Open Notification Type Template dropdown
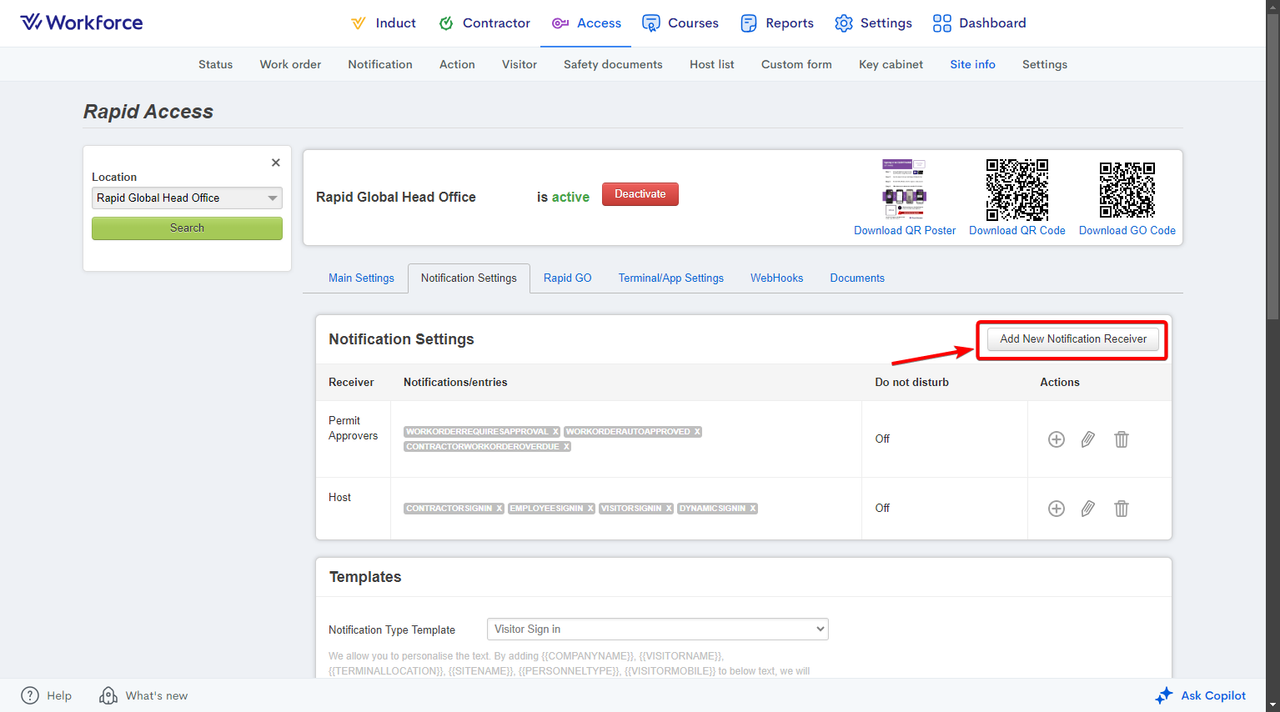Screen dimensions: 1280x712 click(658, 629)
